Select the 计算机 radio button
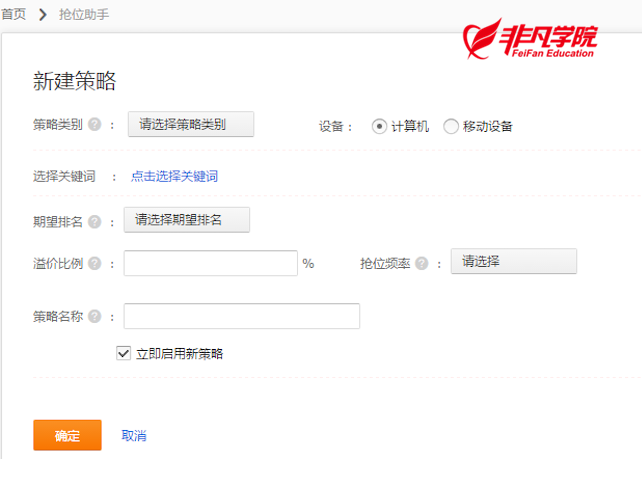This screenshot has height=479, width=642. coord(379,126)
